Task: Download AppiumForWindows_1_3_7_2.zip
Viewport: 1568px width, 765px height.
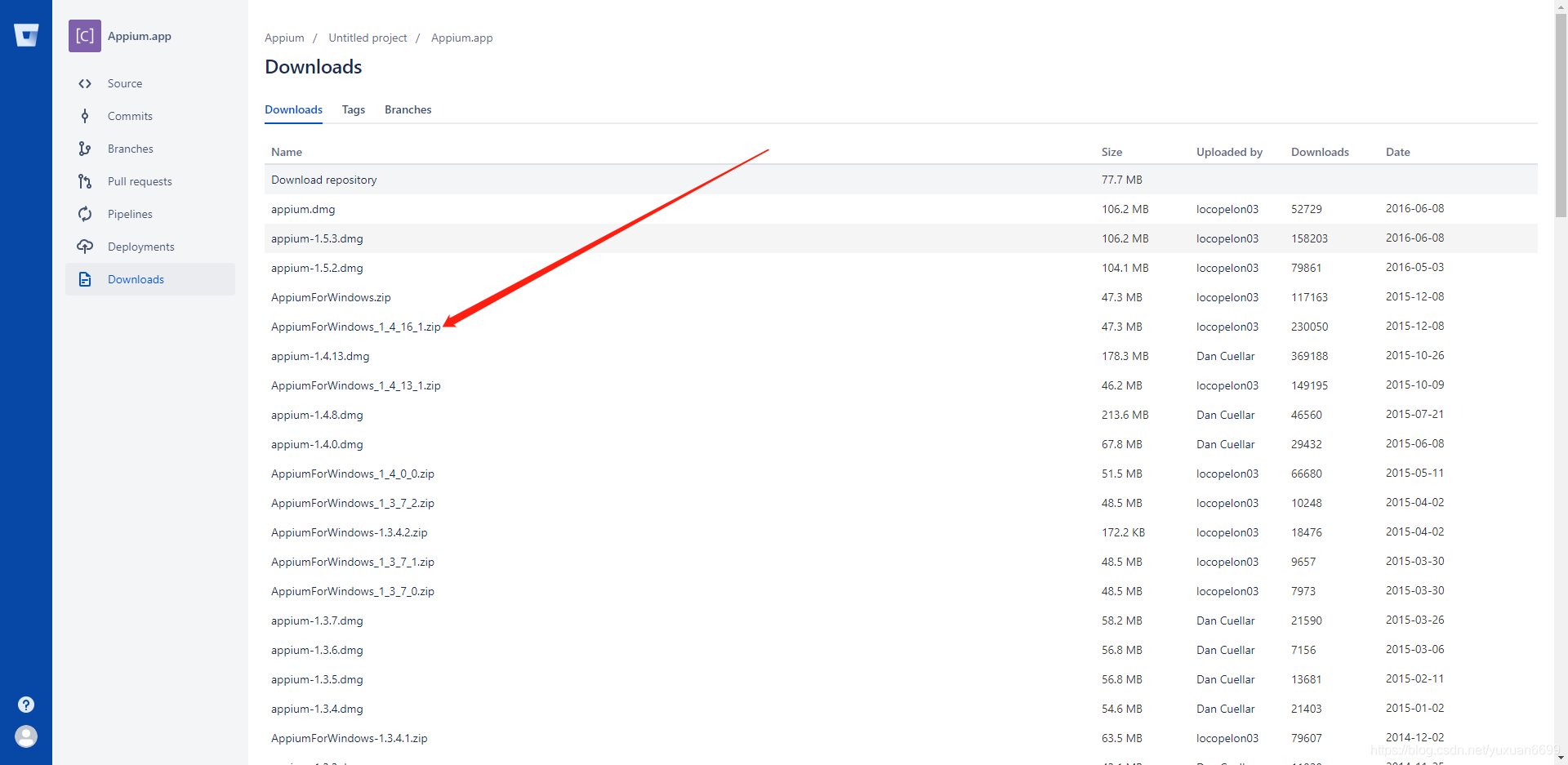Action: click(x=353, y=503)
